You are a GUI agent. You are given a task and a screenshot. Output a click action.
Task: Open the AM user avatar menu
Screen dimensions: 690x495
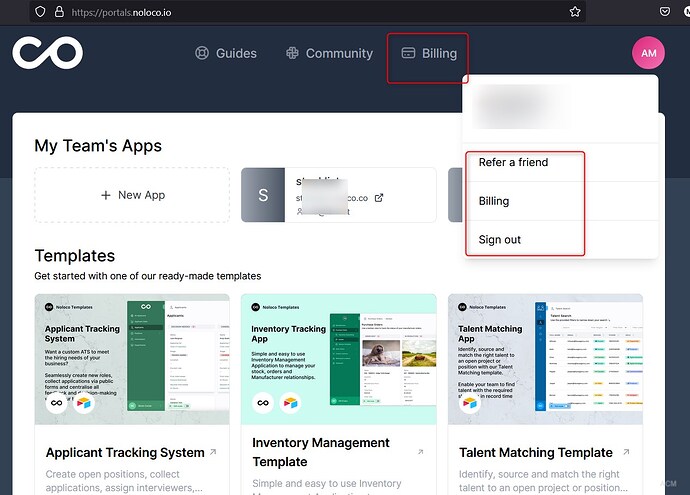[648, 53]
